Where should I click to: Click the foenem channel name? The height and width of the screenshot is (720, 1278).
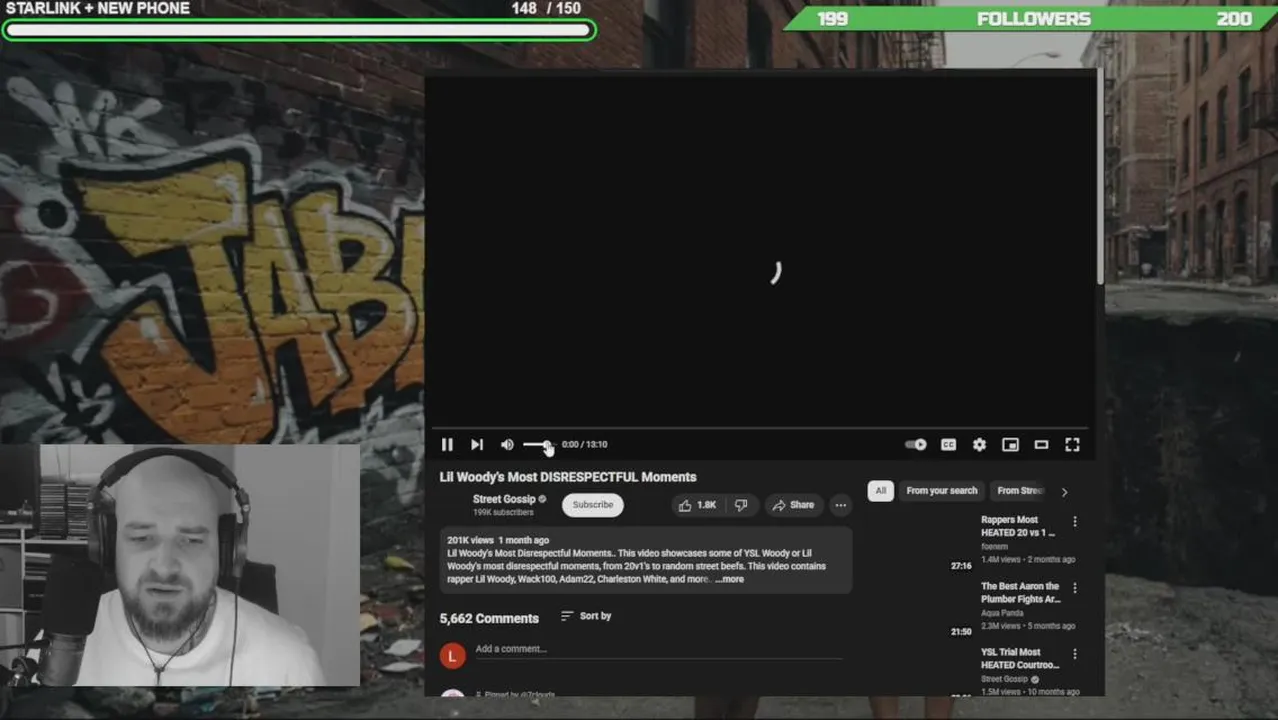(x=995, y=547)
